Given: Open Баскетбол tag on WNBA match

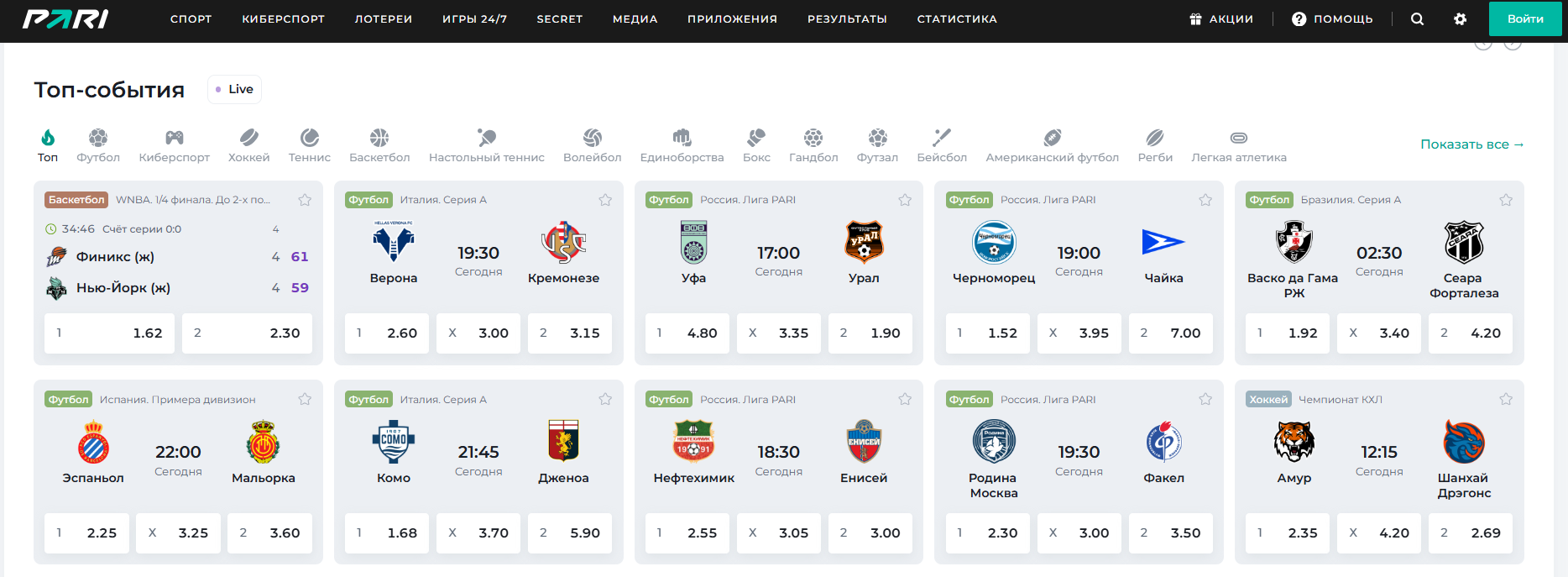Looking at the screenshot, I should point(76,200).
